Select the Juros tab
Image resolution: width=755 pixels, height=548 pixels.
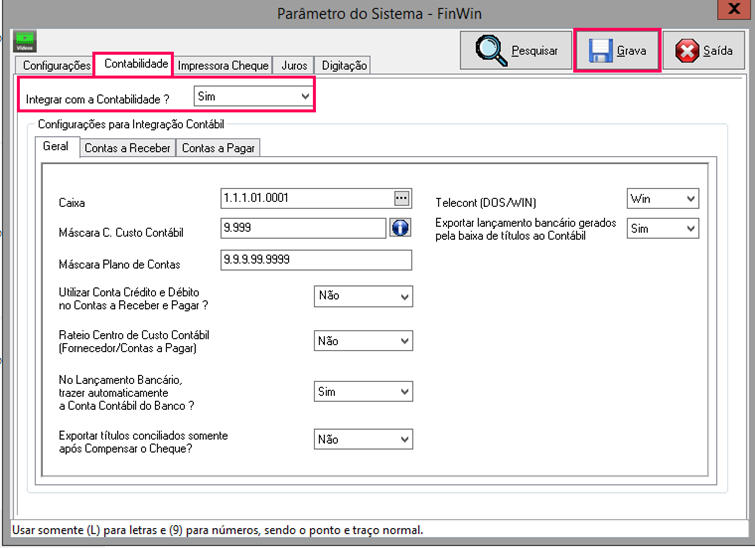click(296, 65)
